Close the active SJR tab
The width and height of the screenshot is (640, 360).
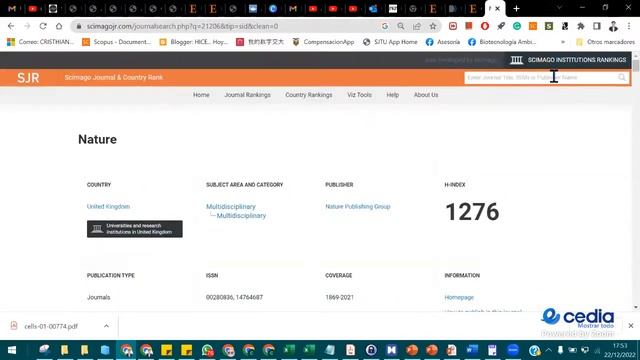click(498, 9)
